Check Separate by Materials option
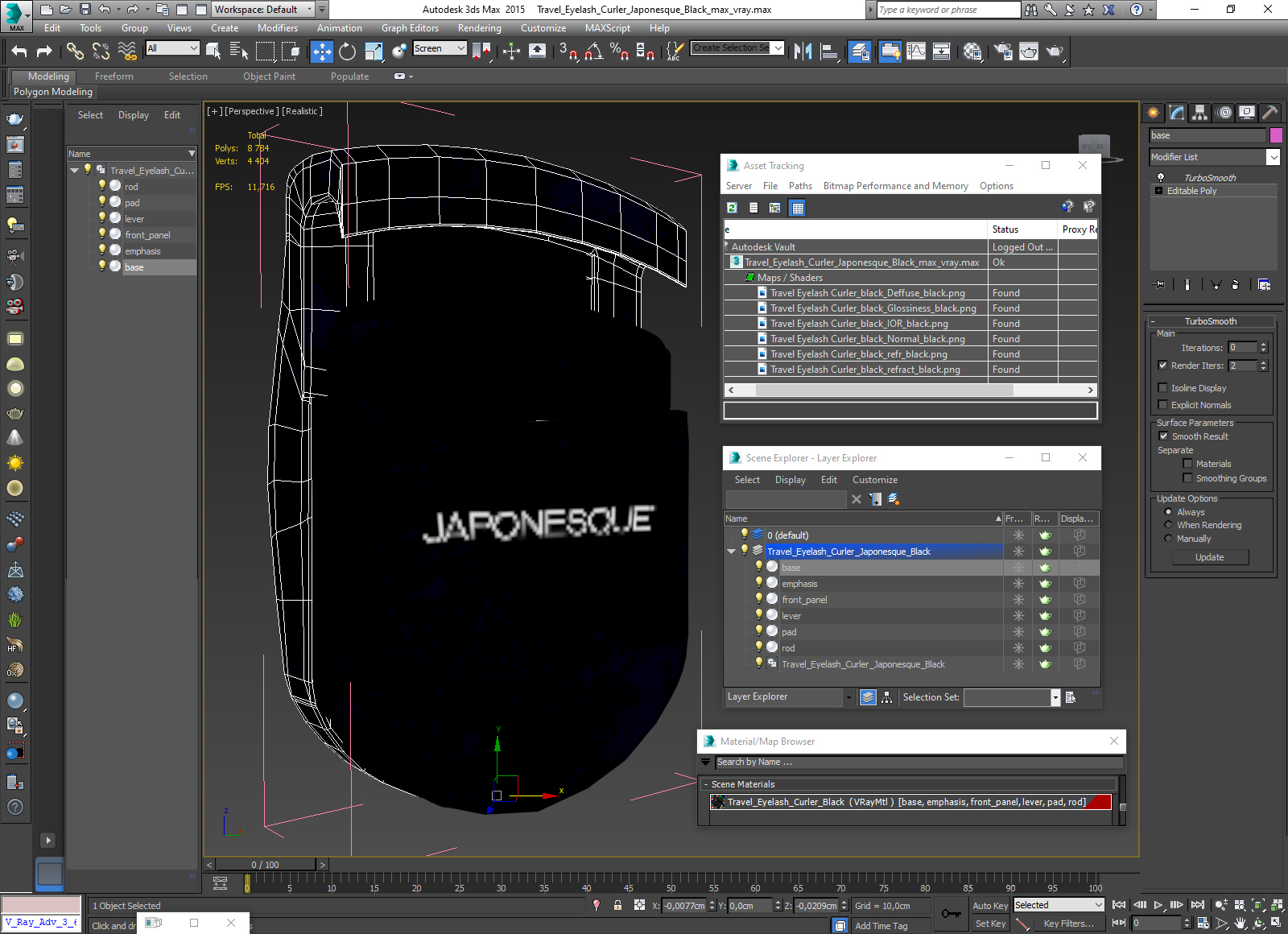The width and height of the screenshot is (1288, 934). 1187,464
